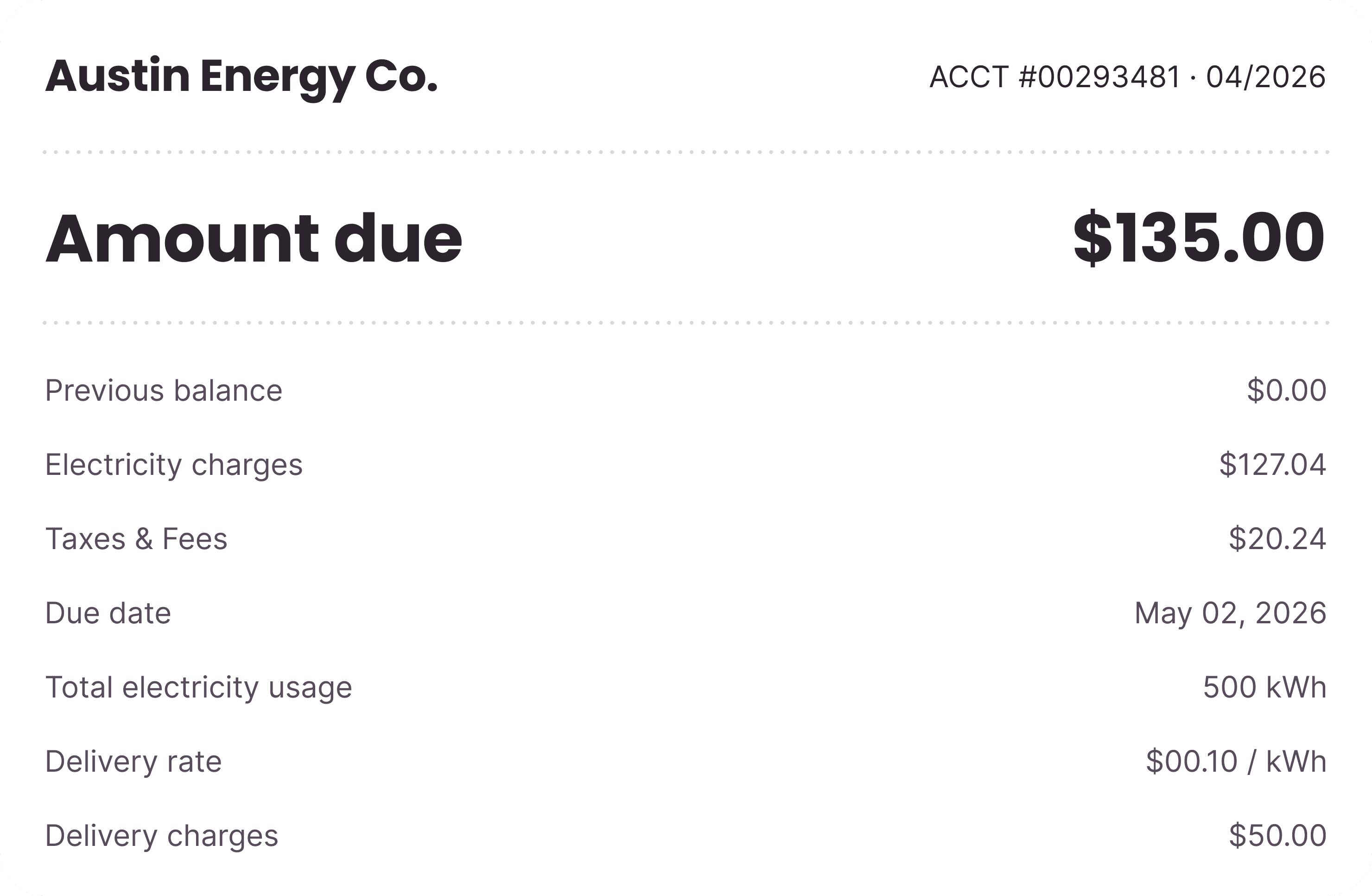The height and width of the screenshot is (896, 1372).
Task: Click the Electricity charges label
Action: click(x=173, y=465)
